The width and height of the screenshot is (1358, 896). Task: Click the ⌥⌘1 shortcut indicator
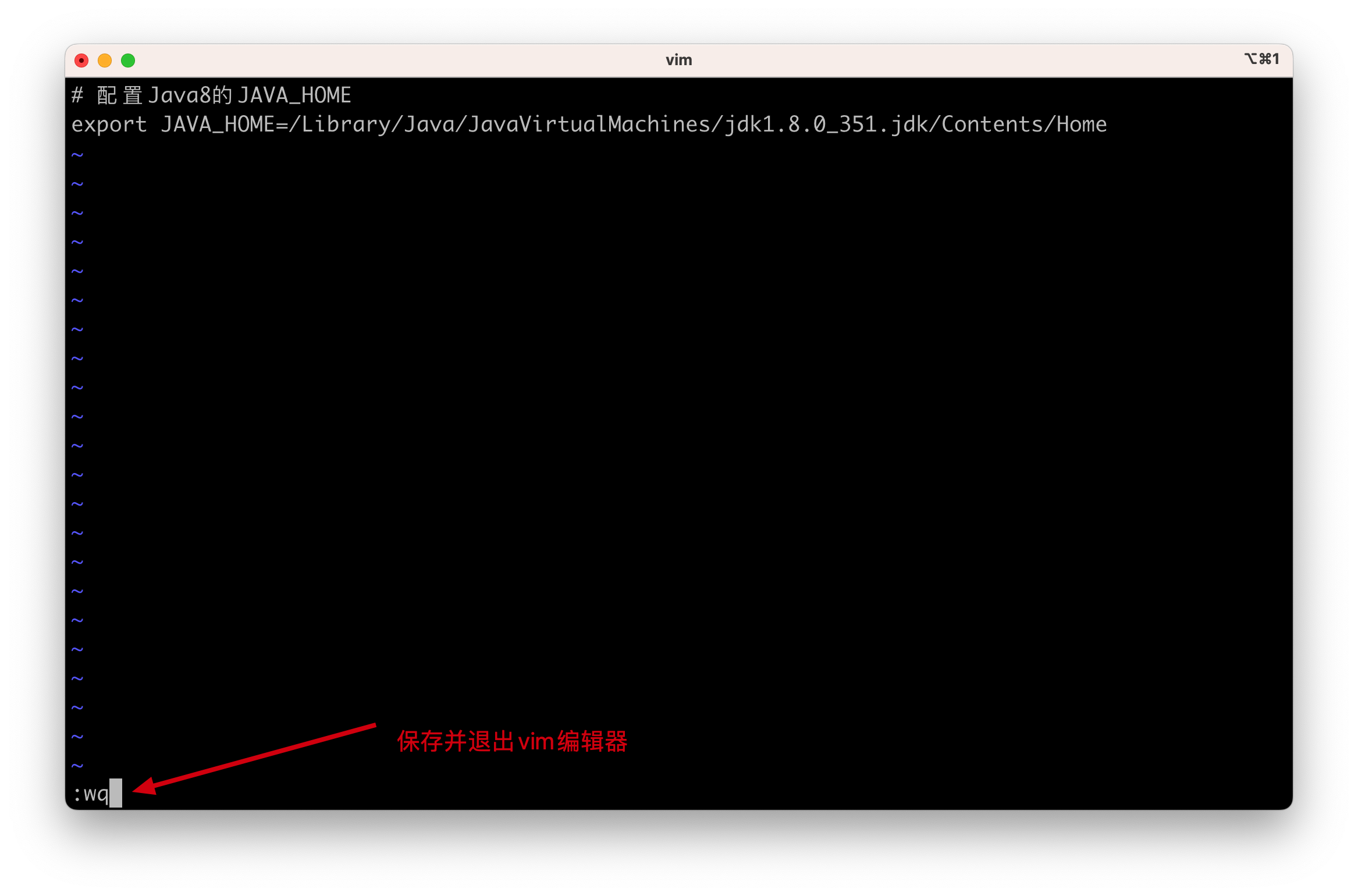tap(1261, 59)
